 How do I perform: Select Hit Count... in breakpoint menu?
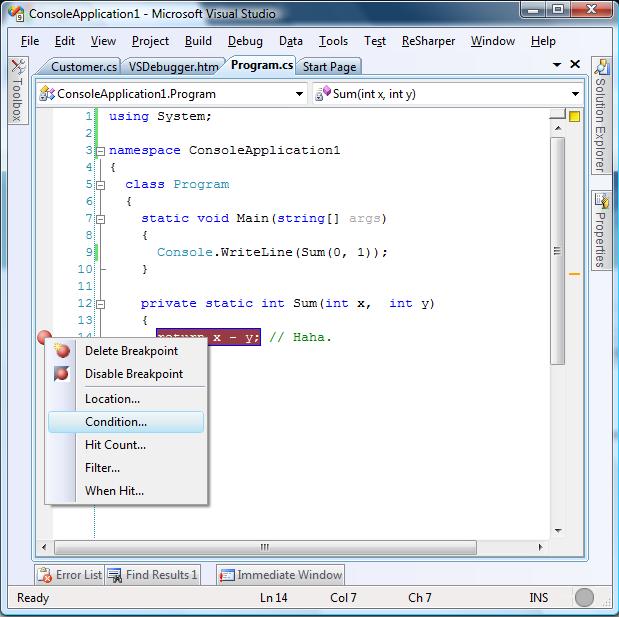click(x=126, y=445)
